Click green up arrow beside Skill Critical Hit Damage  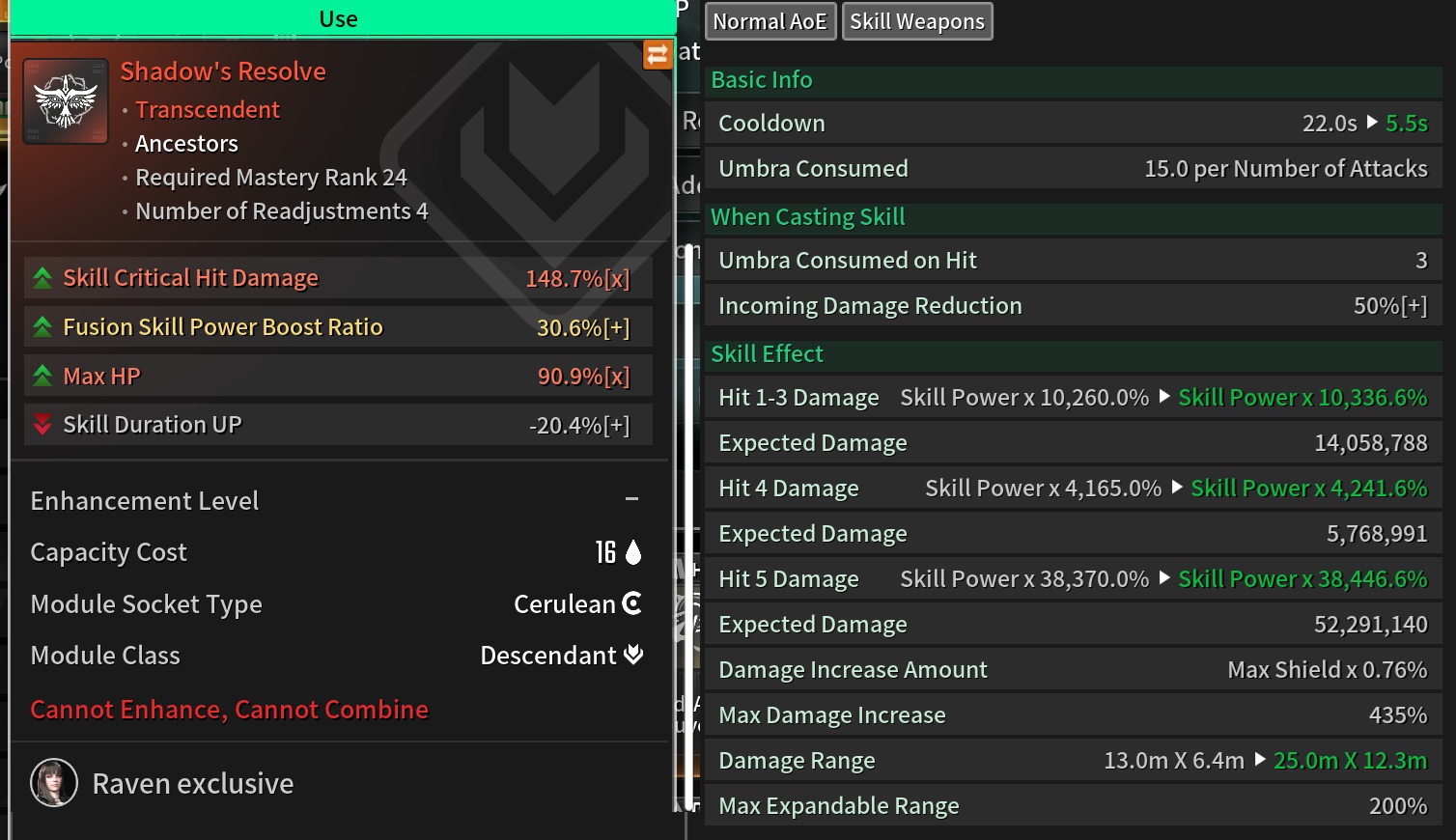pos(42,278)
